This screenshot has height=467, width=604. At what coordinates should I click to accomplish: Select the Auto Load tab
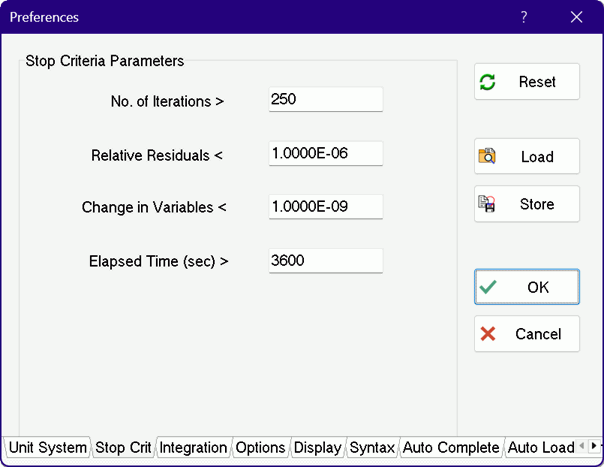click(x=541, y=448)
